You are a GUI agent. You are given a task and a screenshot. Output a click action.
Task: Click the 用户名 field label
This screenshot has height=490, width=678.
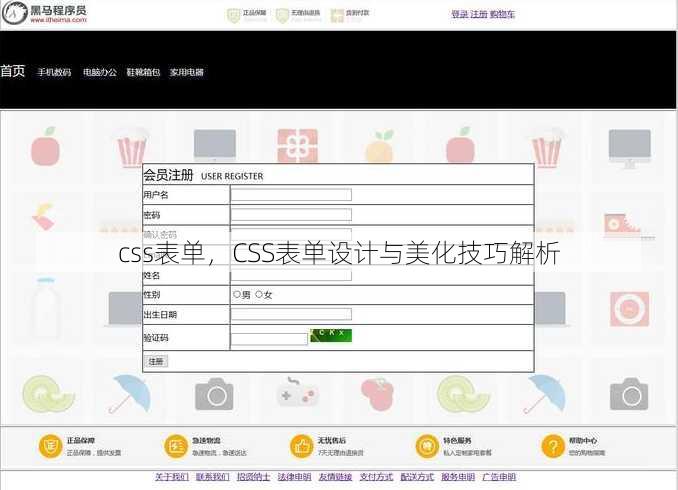[x=156, y=195]
